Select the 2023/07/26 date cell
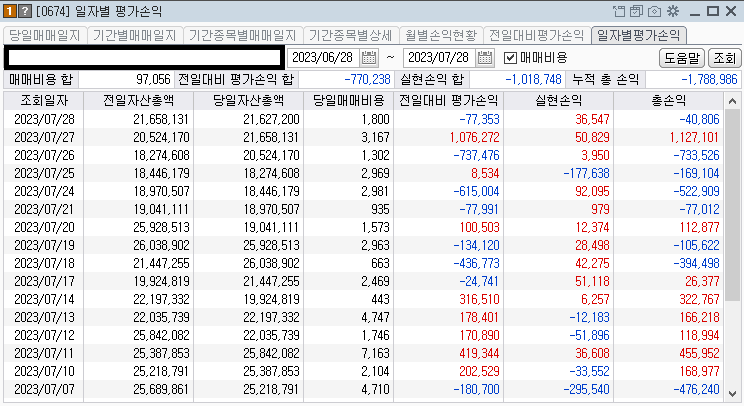The width and height of the screenshot is (744, 406). (44, 155)
